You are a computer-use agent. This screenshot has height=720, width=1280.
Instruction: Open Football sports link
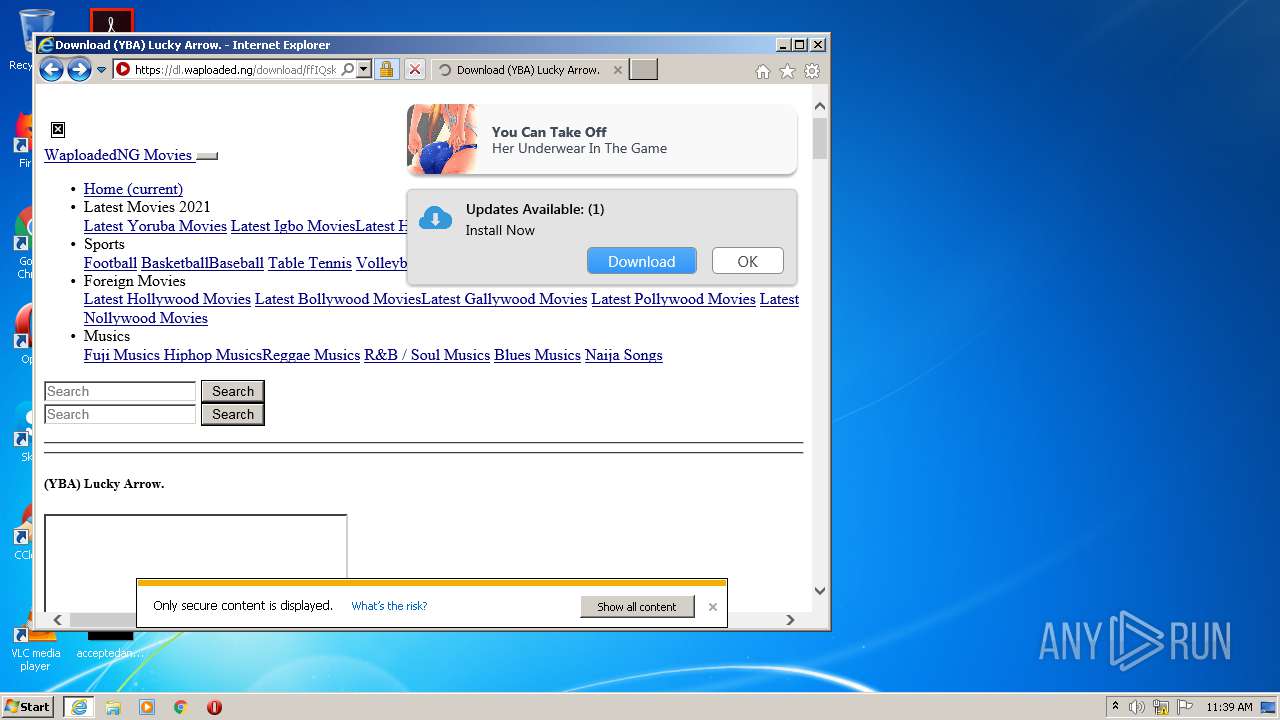click(110, 263)
